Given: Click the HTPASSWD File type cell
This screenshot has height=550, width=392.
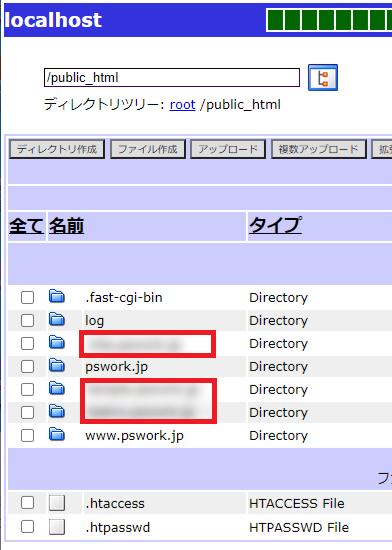Looking at the screenshot, I should (299, 527).
